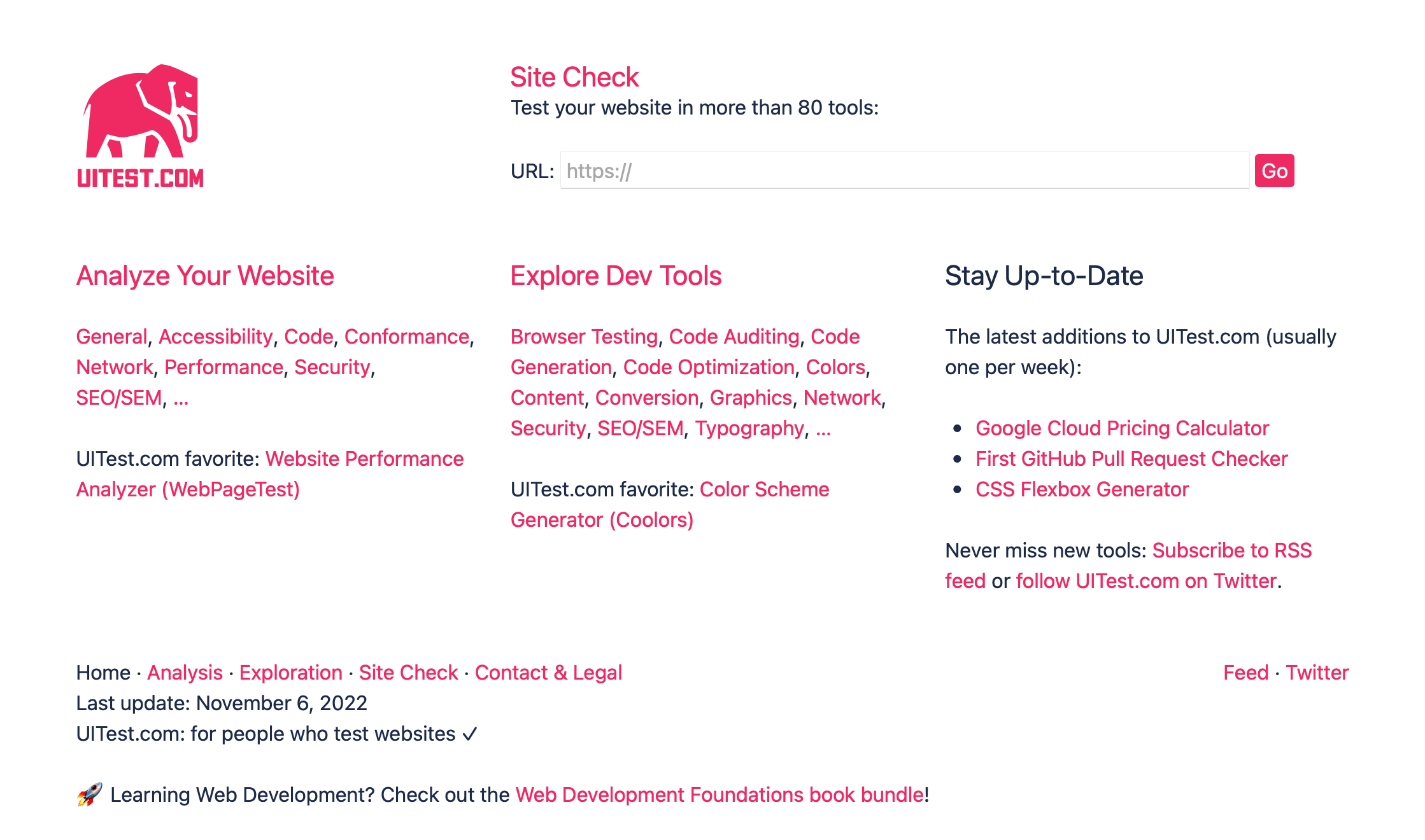1425x840 pixels.
Task: Open Network under Explore Dev Tools
Action: pyautogui.click(x=842, y=398)
